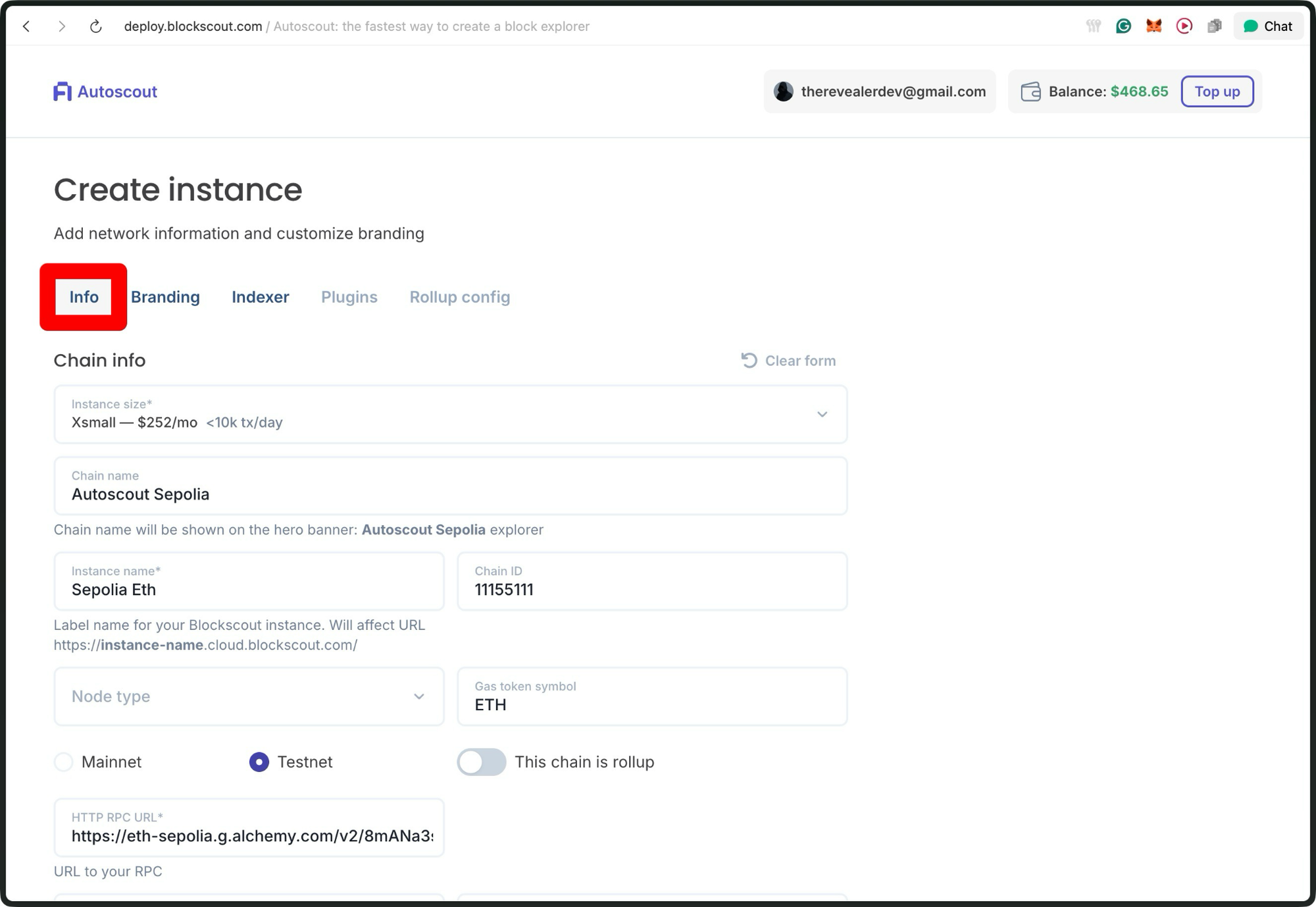Click 'Add network information and customize branding' text
1316x907 pixels.
click(239, 234)
